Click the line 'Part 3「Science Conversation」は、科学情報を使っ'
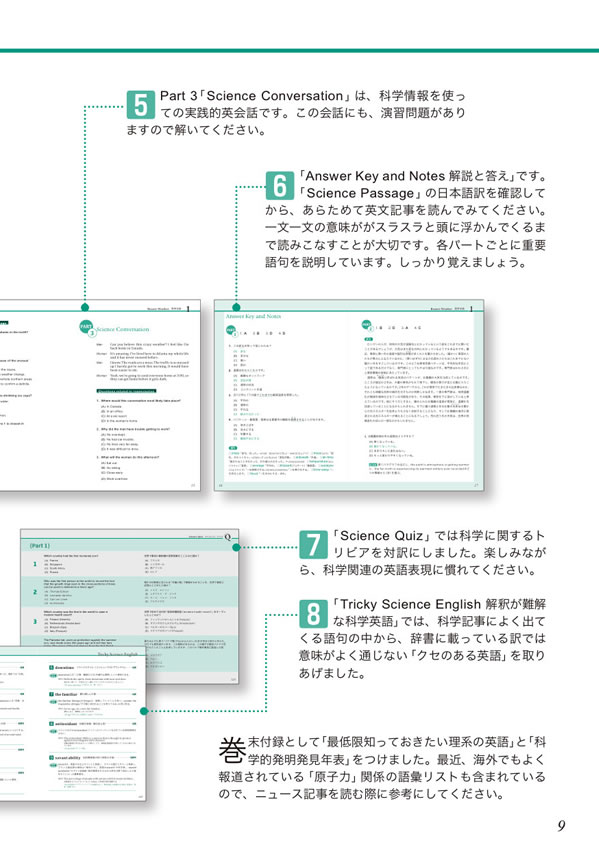This screenshot has width=599, height=850. pos(313,96)
